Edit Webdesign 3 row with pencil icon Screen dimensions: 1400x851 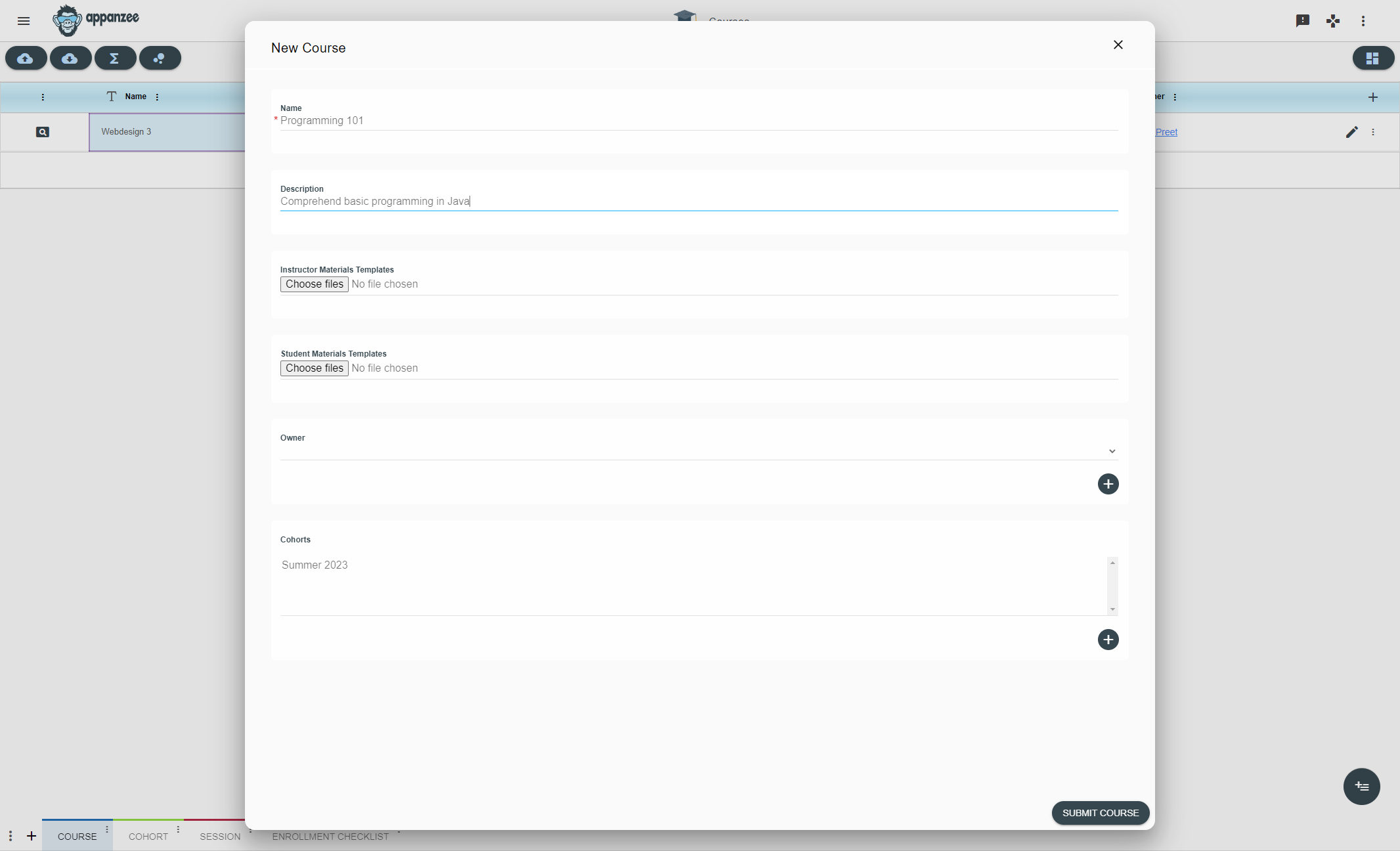(x=1351, y=132)
